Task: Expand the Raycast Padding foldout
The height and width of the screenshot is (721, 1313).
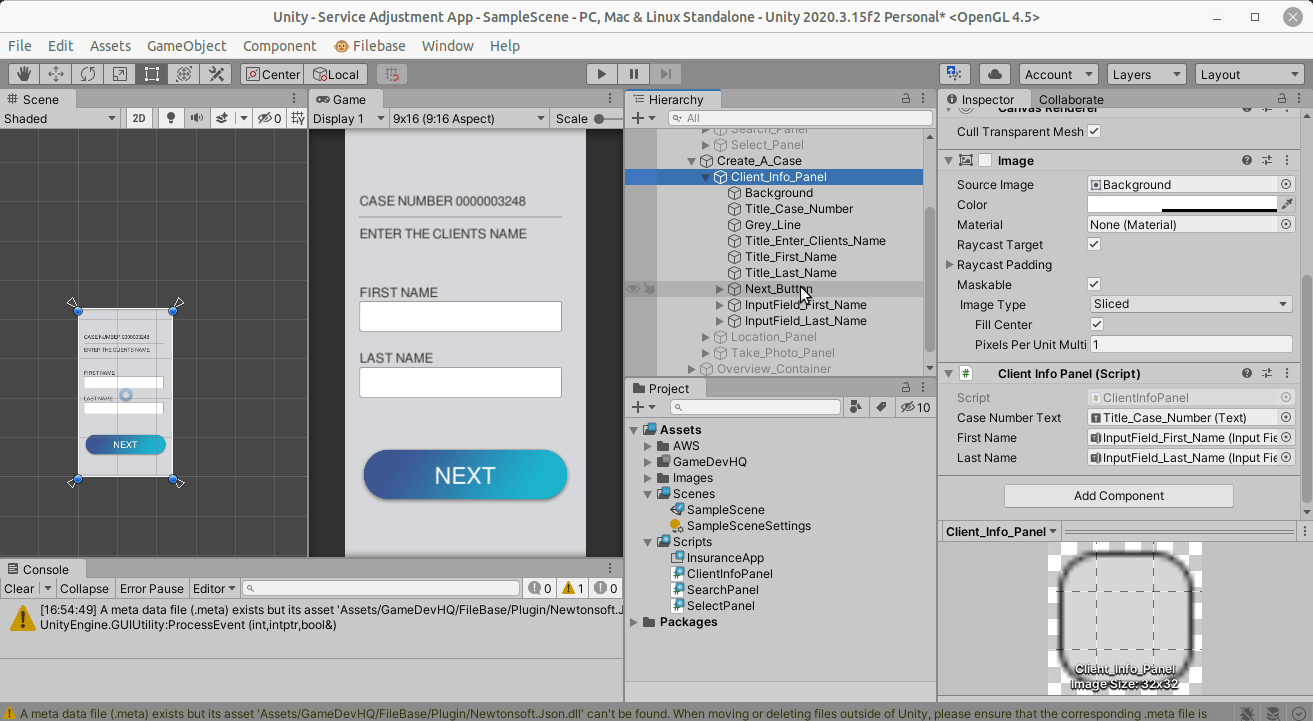Action: (949, 264)
